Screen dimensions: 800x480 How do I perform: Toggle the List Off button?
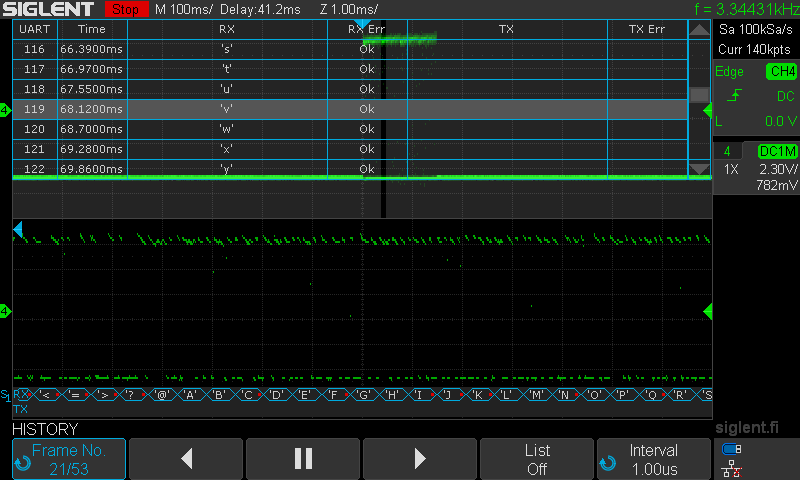coord(537,459)
